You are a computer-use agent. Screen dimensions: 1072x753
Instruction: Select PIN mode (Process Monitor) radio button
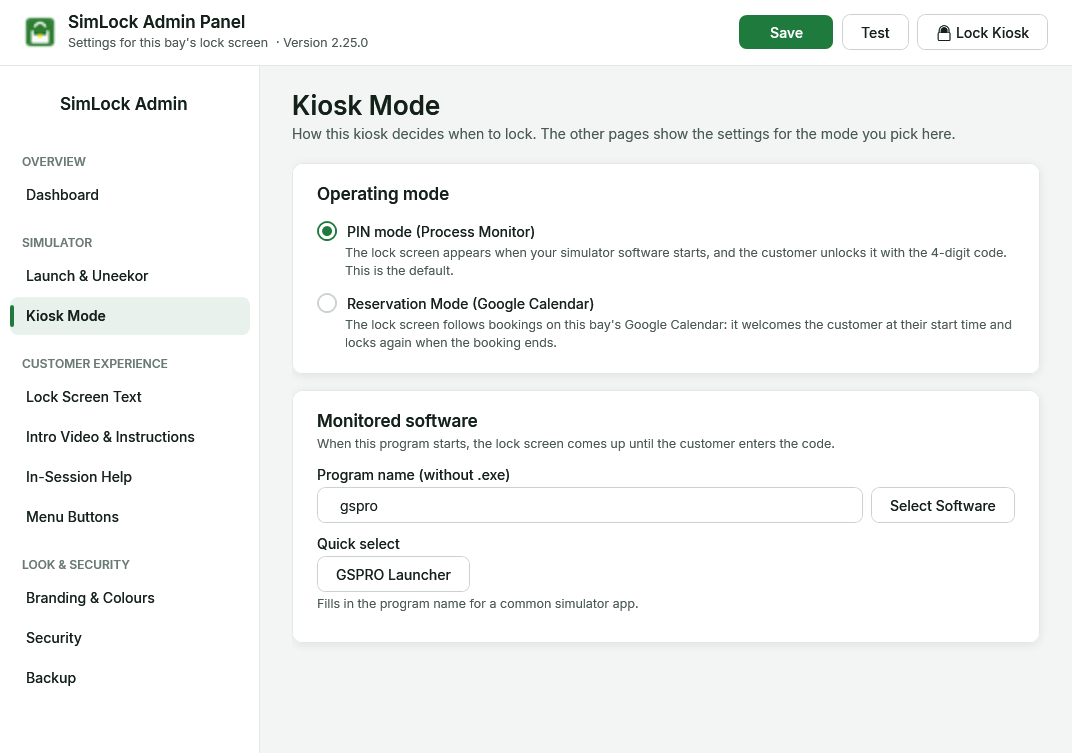point(327,231)
